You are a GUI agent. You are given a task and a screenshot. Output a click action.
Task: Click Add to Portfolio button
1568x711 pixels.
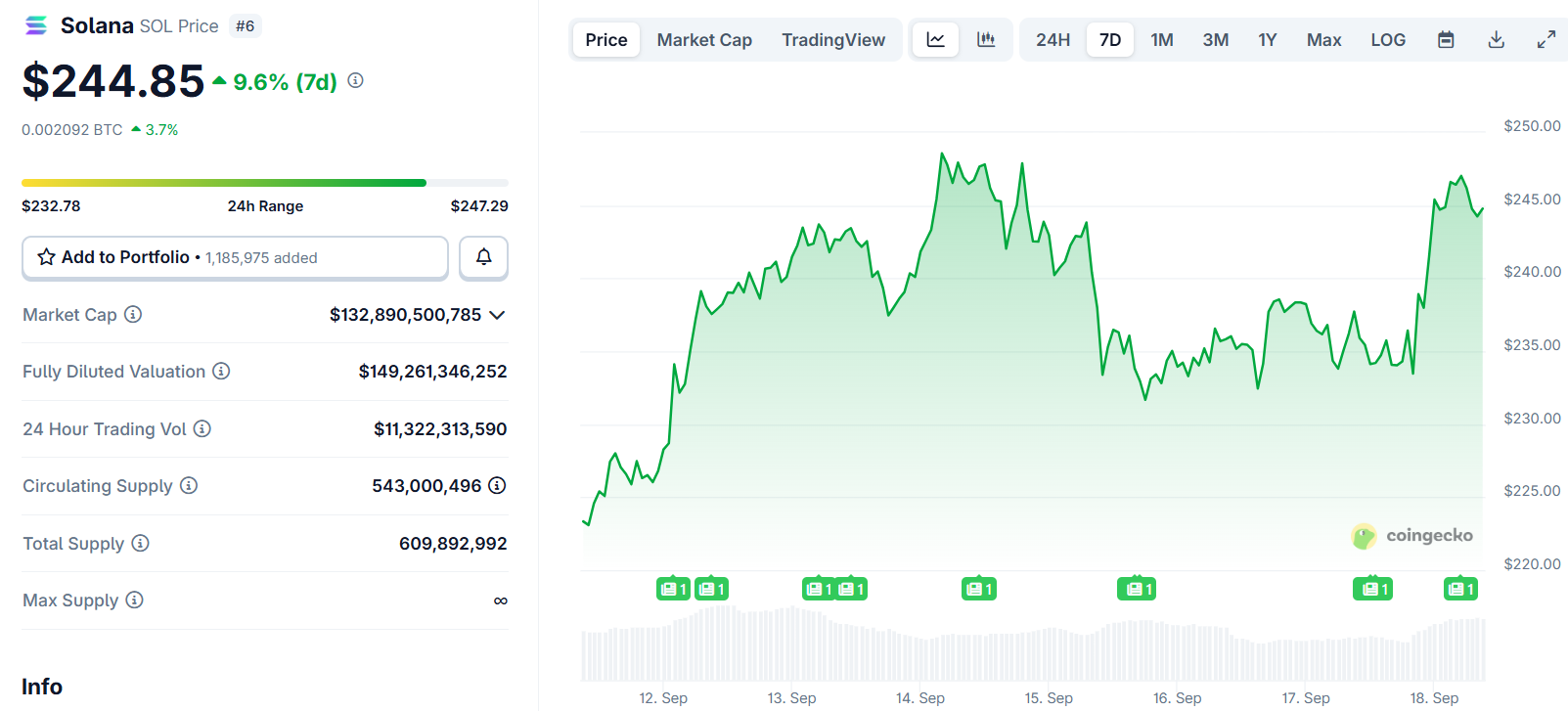[x=235, y=257]
